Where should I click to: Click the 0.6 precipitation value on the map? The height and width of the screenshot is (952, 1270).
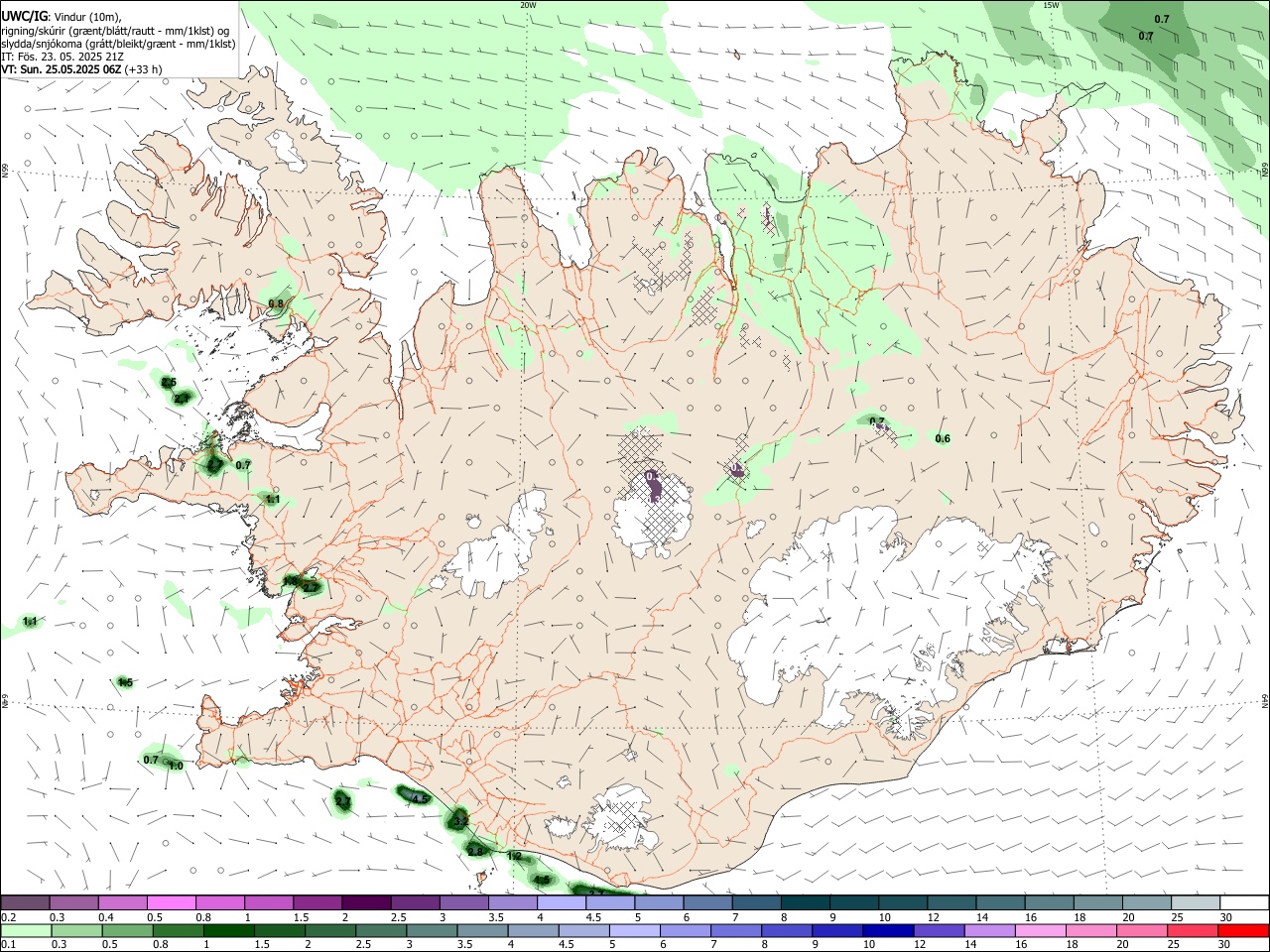943,438
